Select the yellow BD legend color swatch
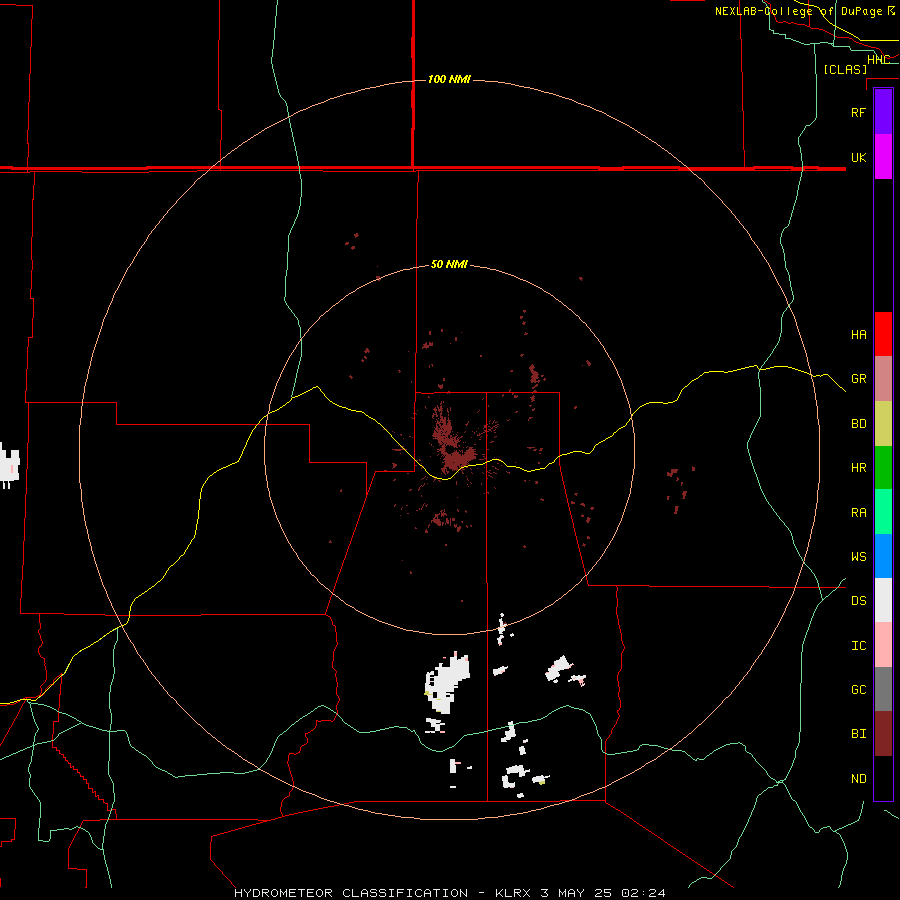900x900 pixels. (x=883, y=424)
